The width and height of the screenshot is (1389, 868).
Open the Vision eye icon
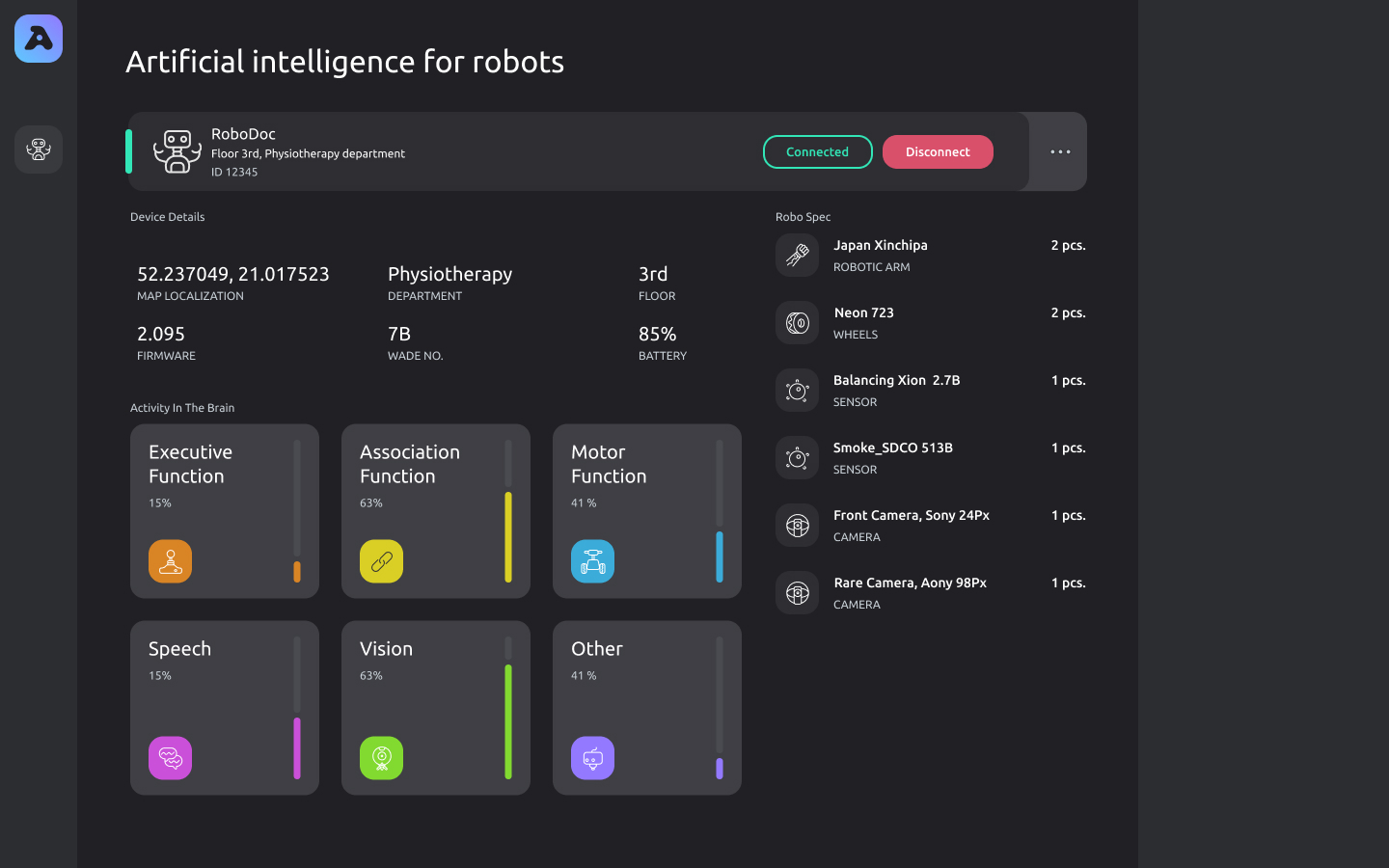coord(381,757)
